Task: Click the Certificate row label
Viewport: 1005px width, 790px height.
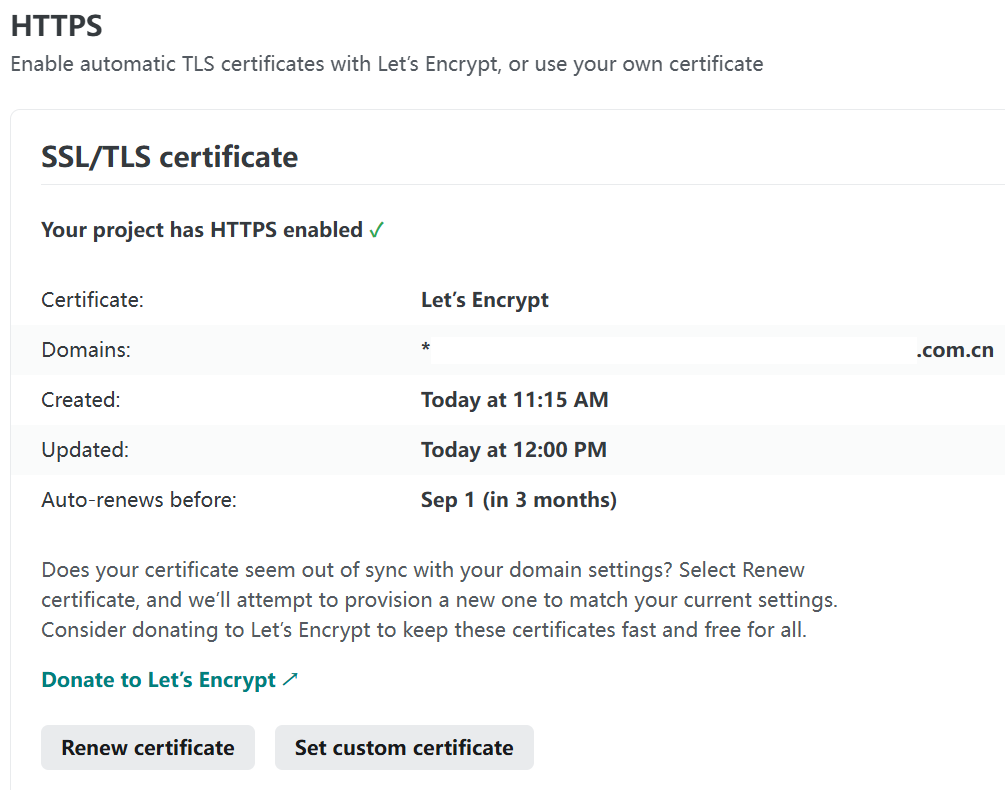Action: [92, 299]
